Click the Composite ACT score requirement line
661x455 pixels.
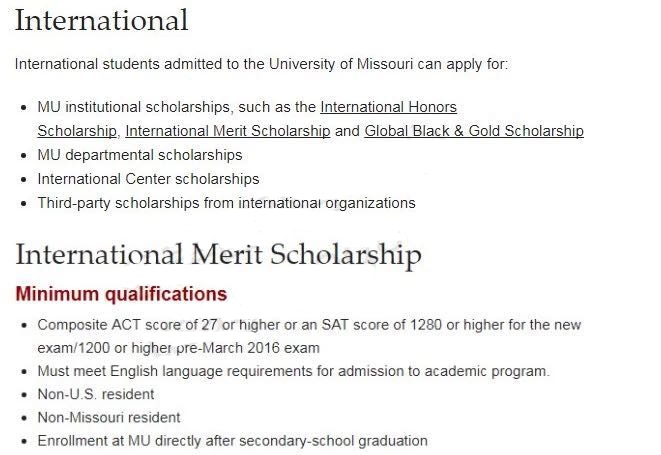(309, 325)
